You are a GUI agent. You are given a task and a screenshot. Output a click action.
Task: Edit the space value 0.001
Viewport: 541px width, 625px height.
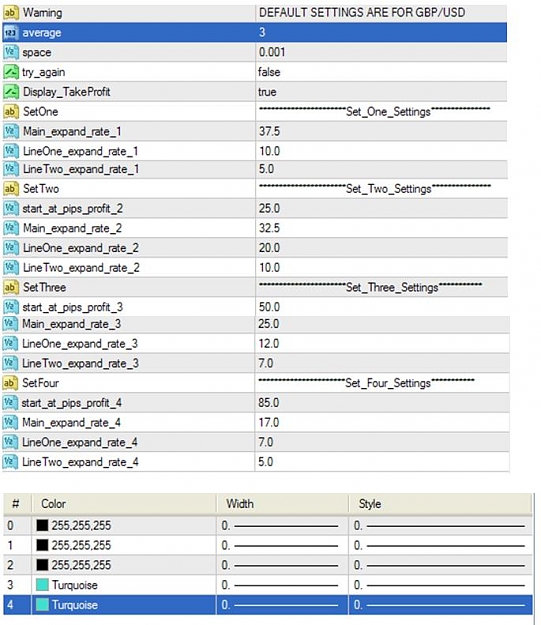(381, 52)
